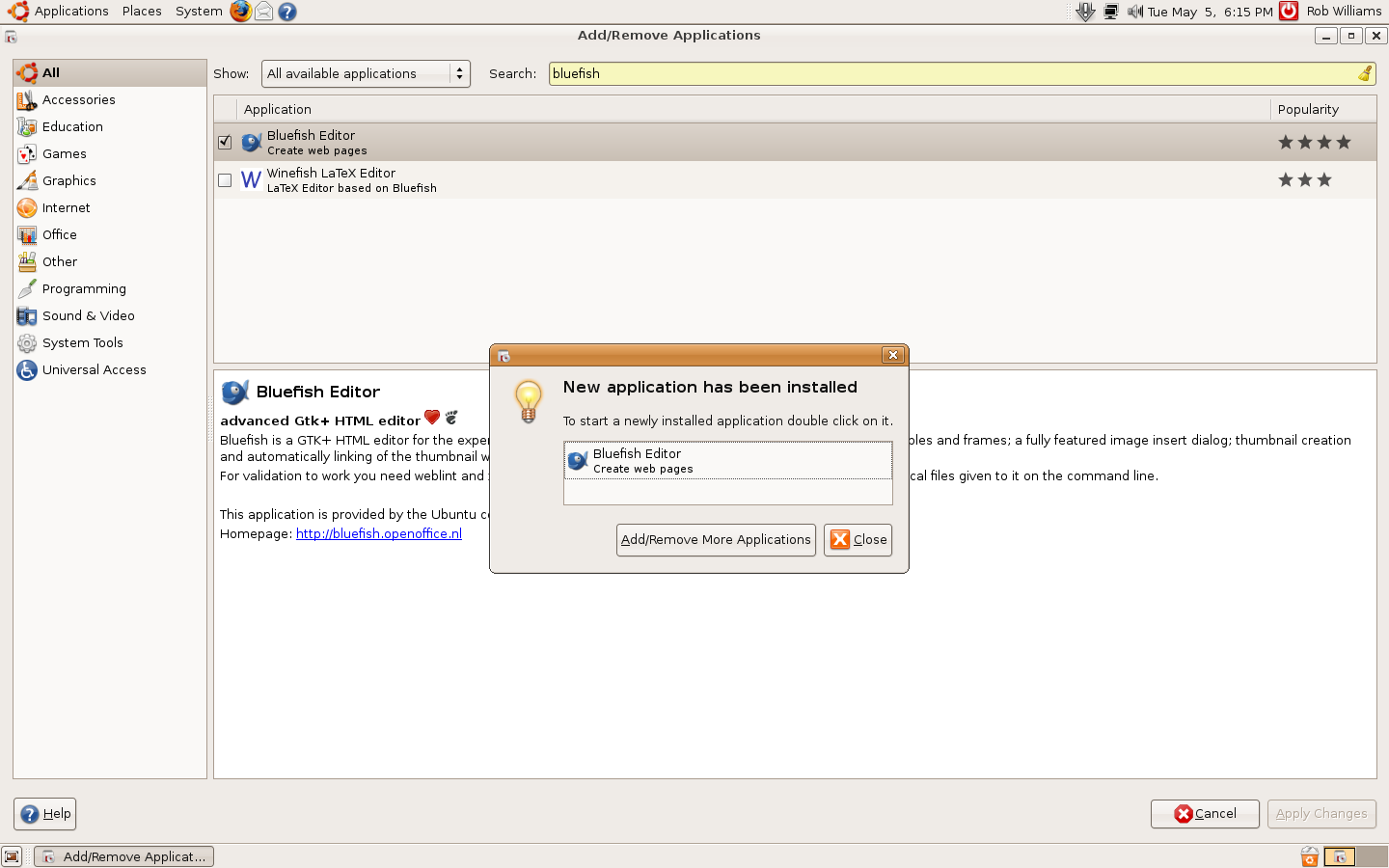Click the trash icon in bottom panel
The image size is (1389, 868).
tap(1309, 856)
